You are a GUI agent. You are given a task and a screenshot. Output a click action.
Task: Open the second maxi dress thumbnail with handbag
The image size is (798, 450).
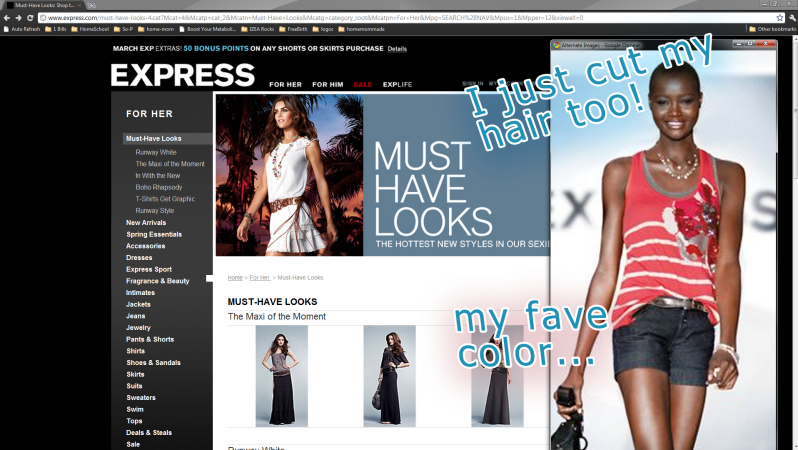pyautogui.click(x=389, y=376)
